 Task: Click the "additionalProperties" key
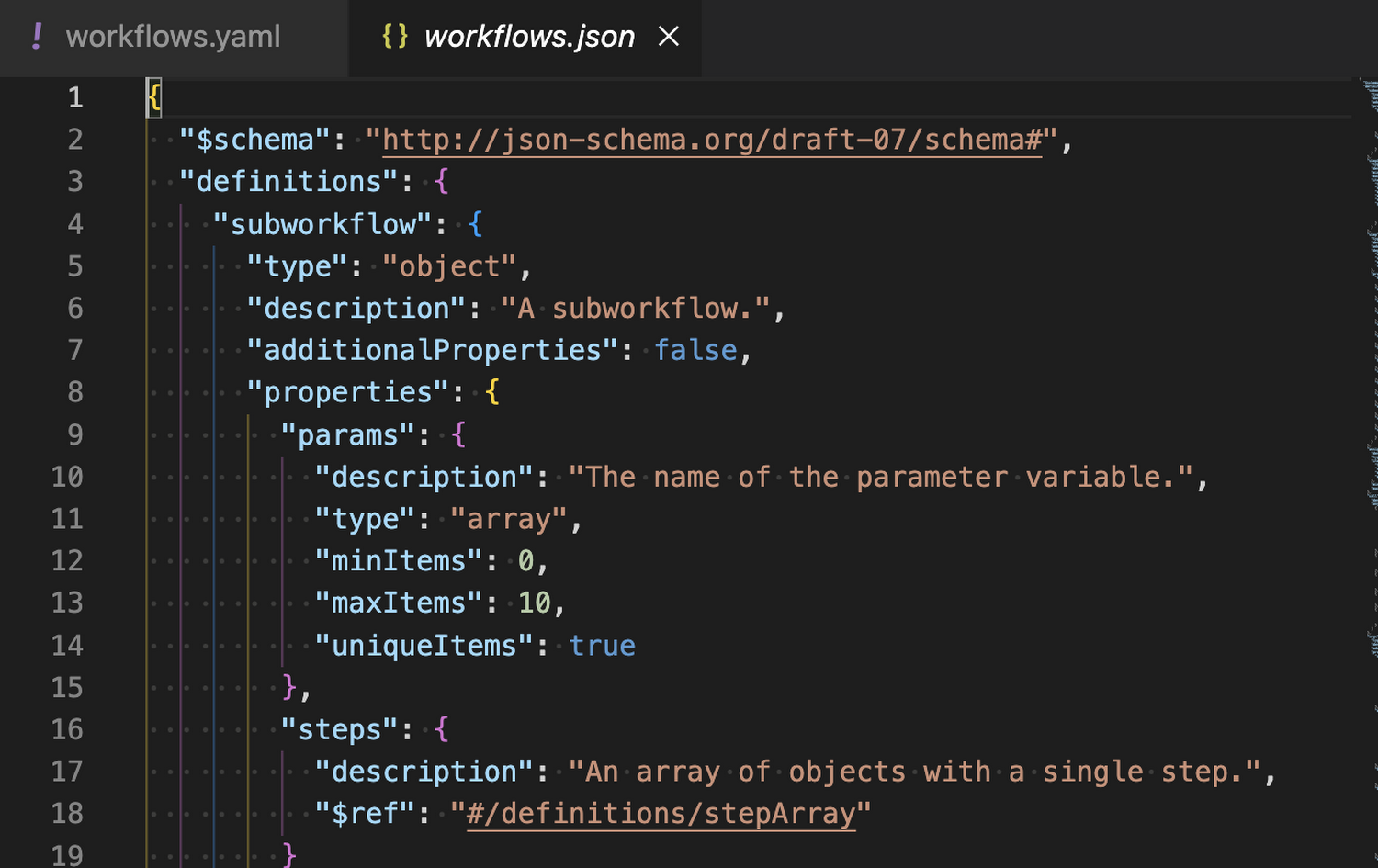click(x=433, y=351)
